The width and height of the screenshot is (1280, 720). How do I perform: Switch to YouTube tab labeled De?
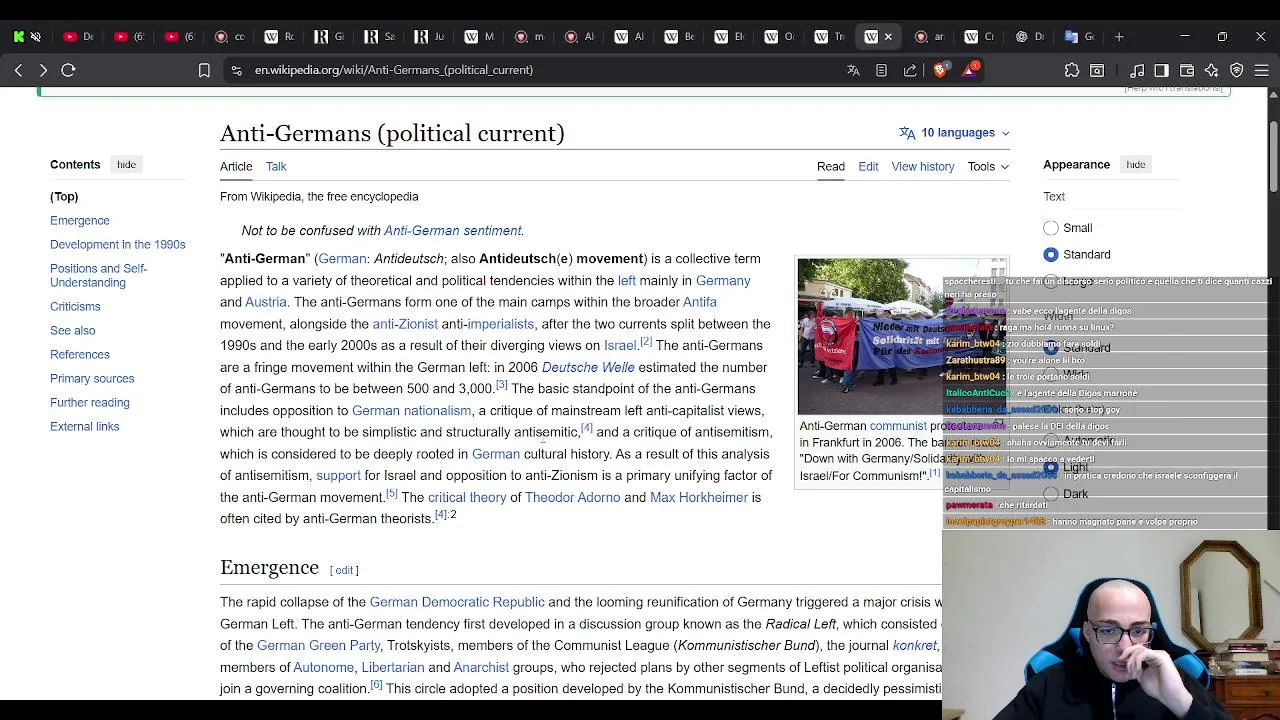[x=78, y=37]
